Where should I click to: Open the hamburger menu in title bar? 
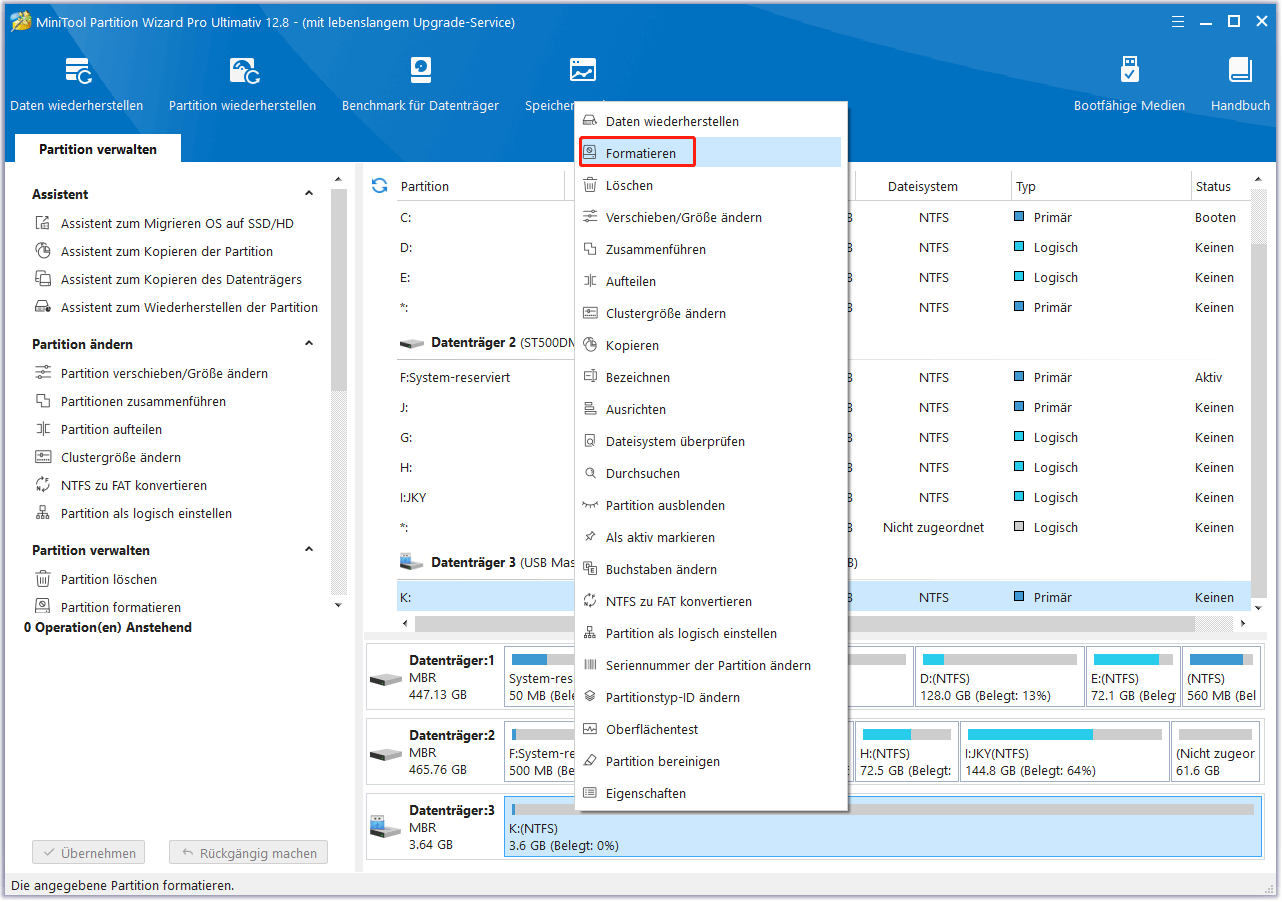click(x=1178, y=20)
